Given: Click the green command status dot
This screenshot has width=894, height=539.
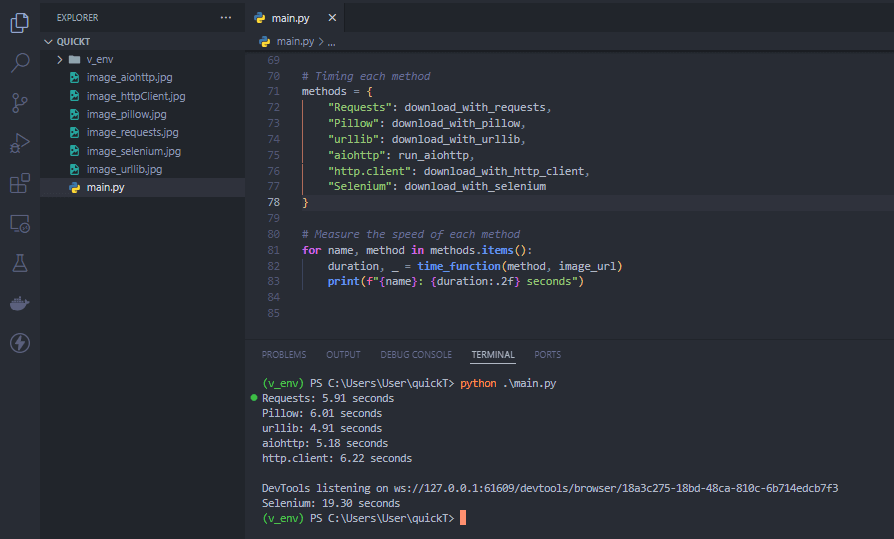Looking at the screenshot, I should pyautogui.click(x=254, y=398).
